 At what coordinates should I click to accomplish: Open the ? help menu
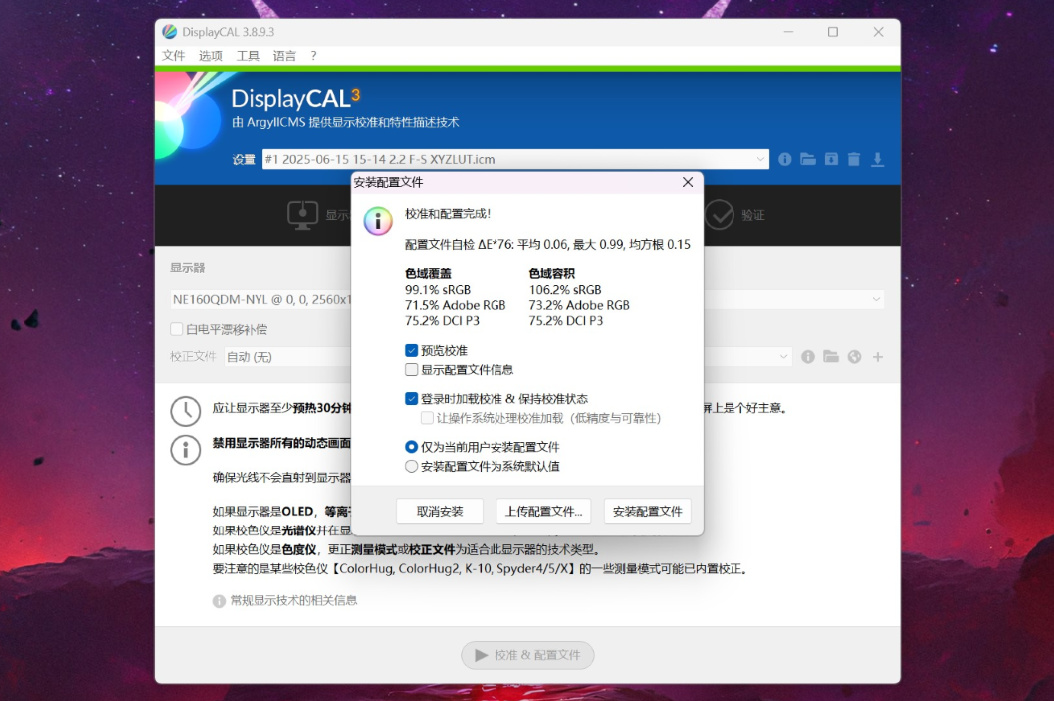point(313,56)
